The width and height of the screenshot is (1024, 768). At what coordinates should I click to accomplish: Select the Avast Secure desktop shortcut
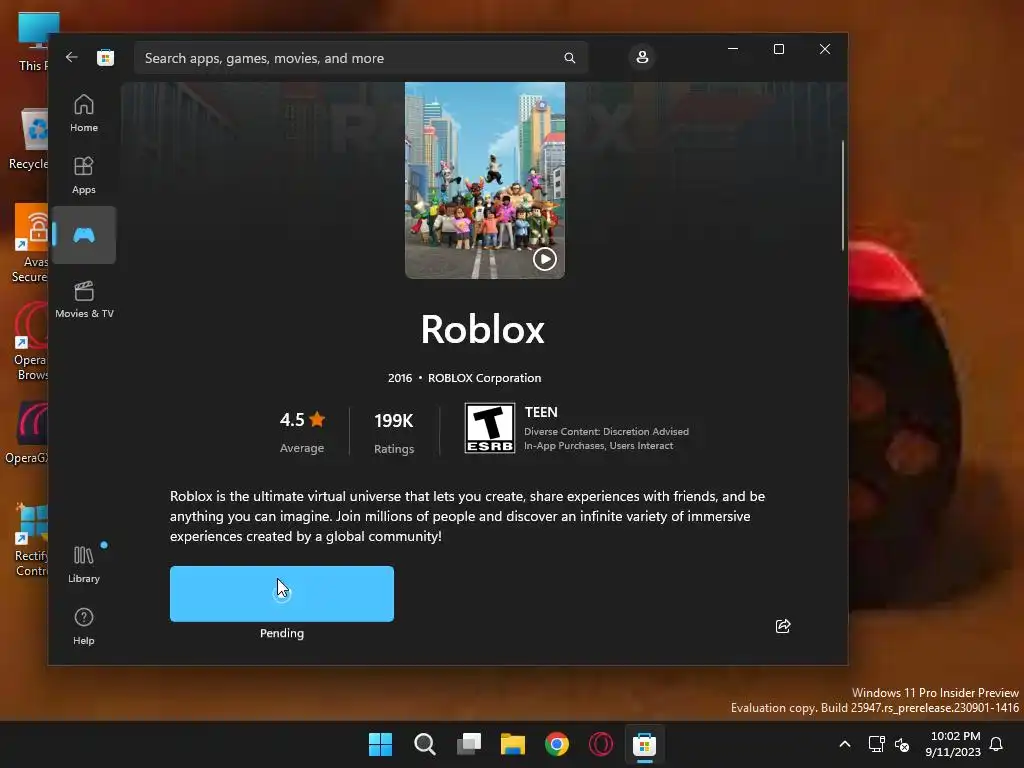[30, 243]
